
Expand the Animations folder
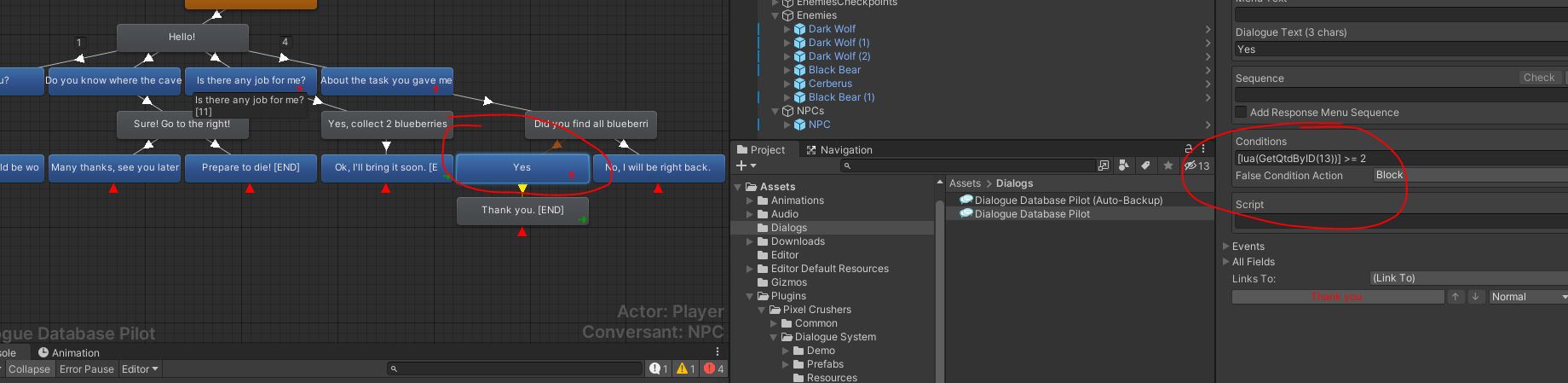[751, 200]
